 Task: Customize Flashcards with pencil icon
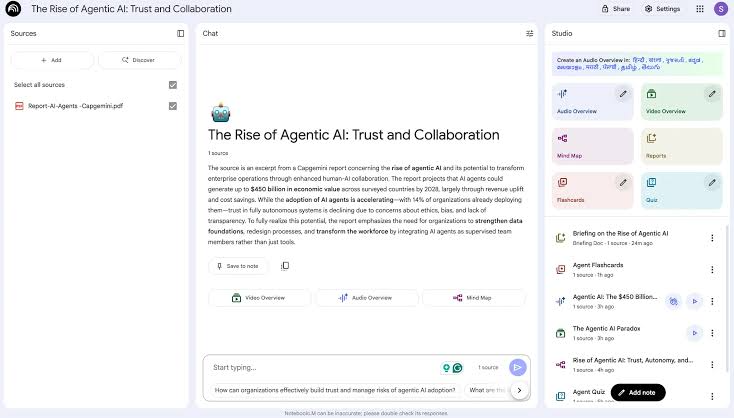623,183
